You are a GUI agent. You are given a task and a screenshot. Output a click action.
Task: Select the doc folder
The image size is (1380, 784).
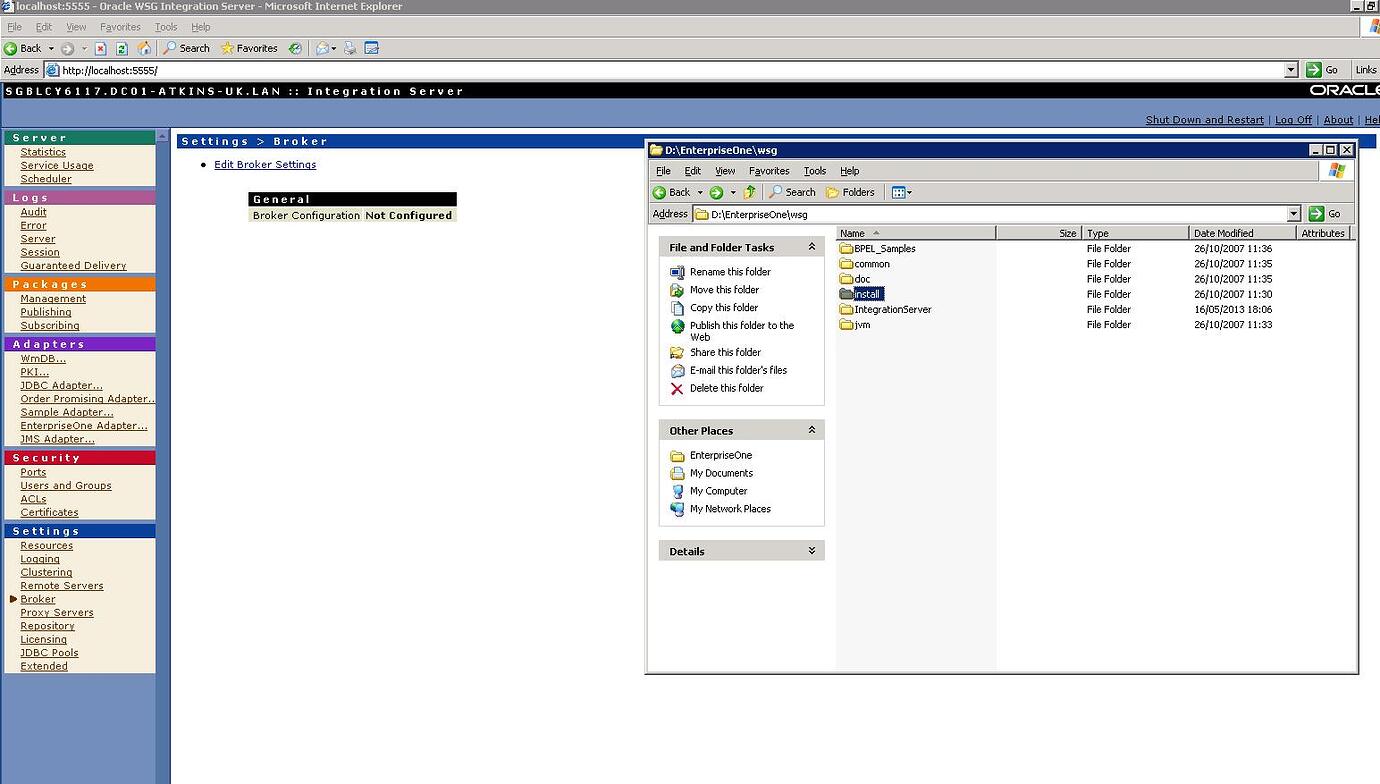[x=855, y=279]
